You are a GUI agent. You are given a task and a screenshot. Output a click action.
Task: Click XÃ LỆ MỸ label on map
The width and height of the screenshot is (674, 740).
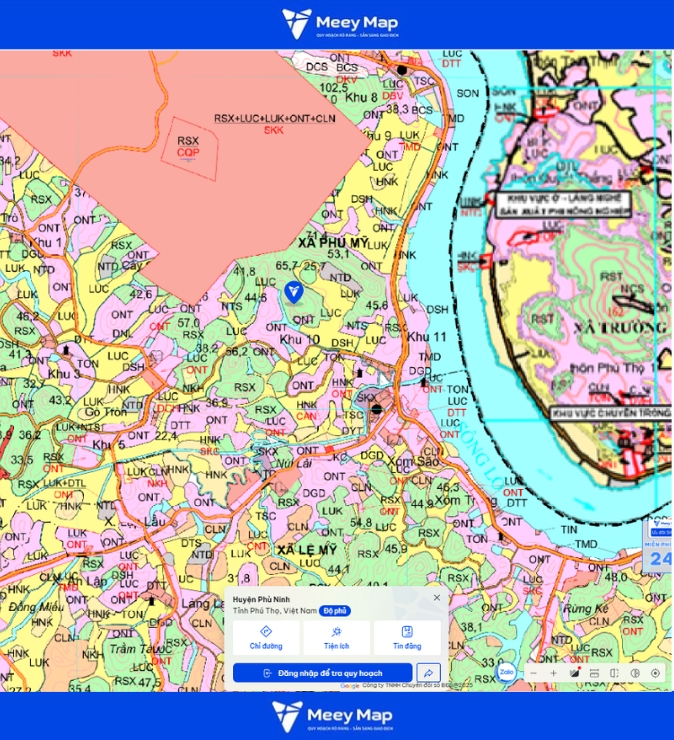pos(307,550)
